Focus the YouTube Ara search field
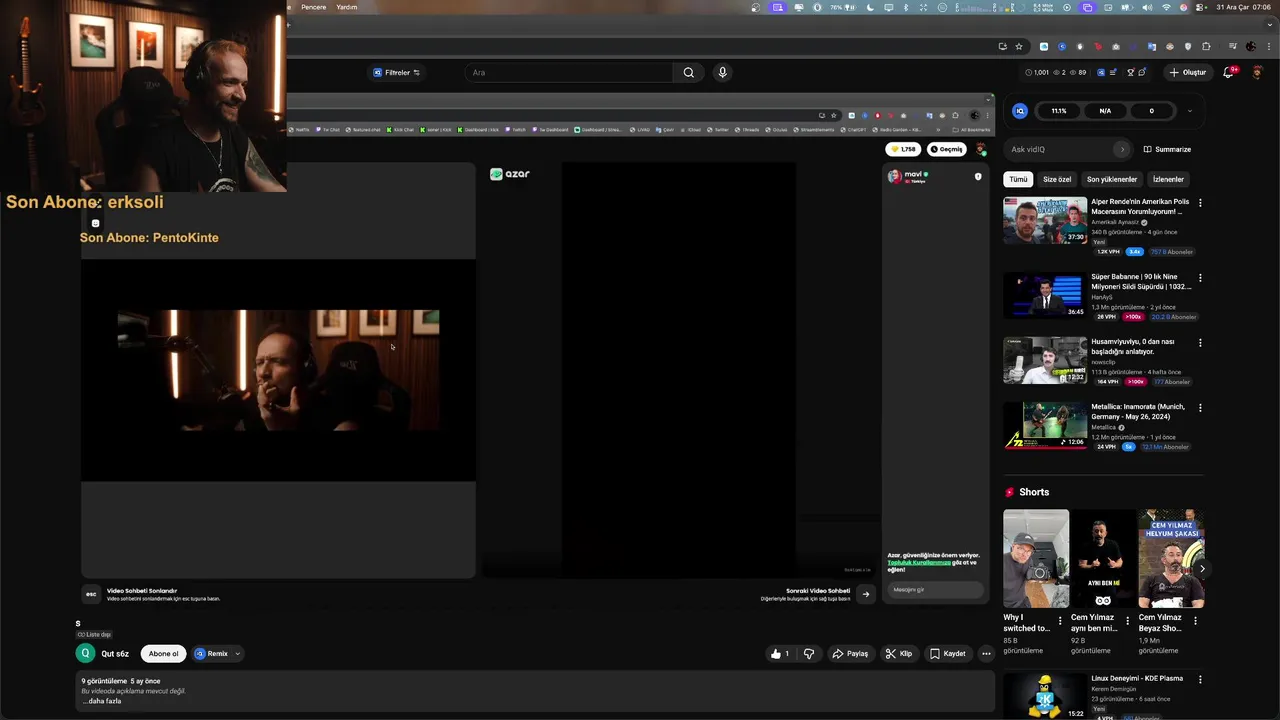The width and height of the screenshot is (1280, 720). click(x=570, y=72)
